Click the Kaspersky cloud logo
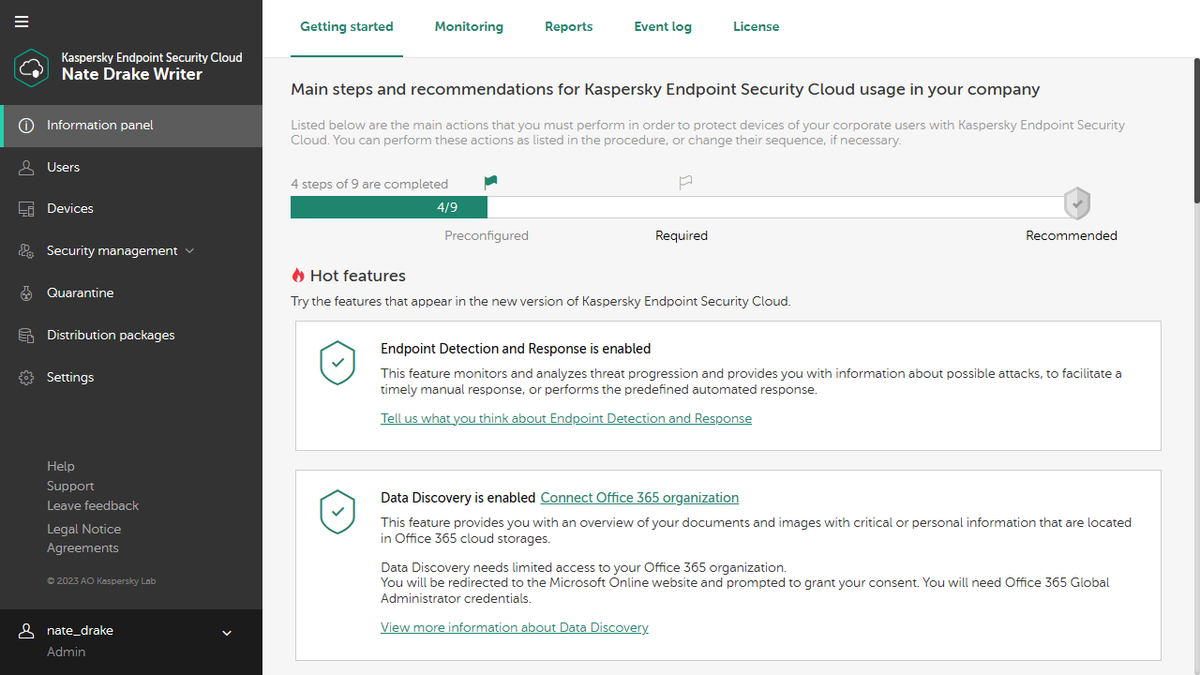This screenshot has width=1200, height=675. point(33,67)
